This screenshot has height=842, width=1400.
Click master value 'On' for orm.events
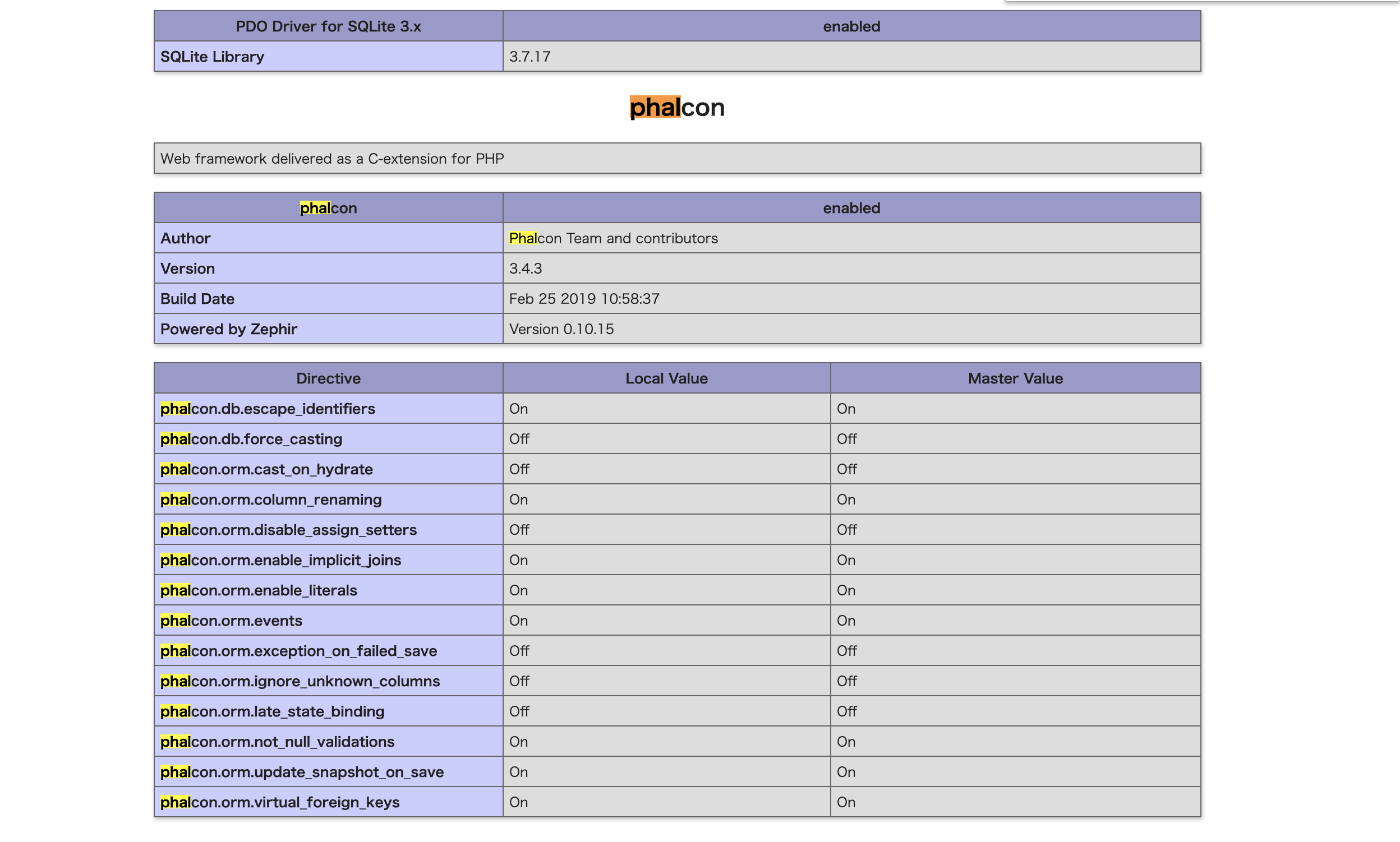click(846, 620)
